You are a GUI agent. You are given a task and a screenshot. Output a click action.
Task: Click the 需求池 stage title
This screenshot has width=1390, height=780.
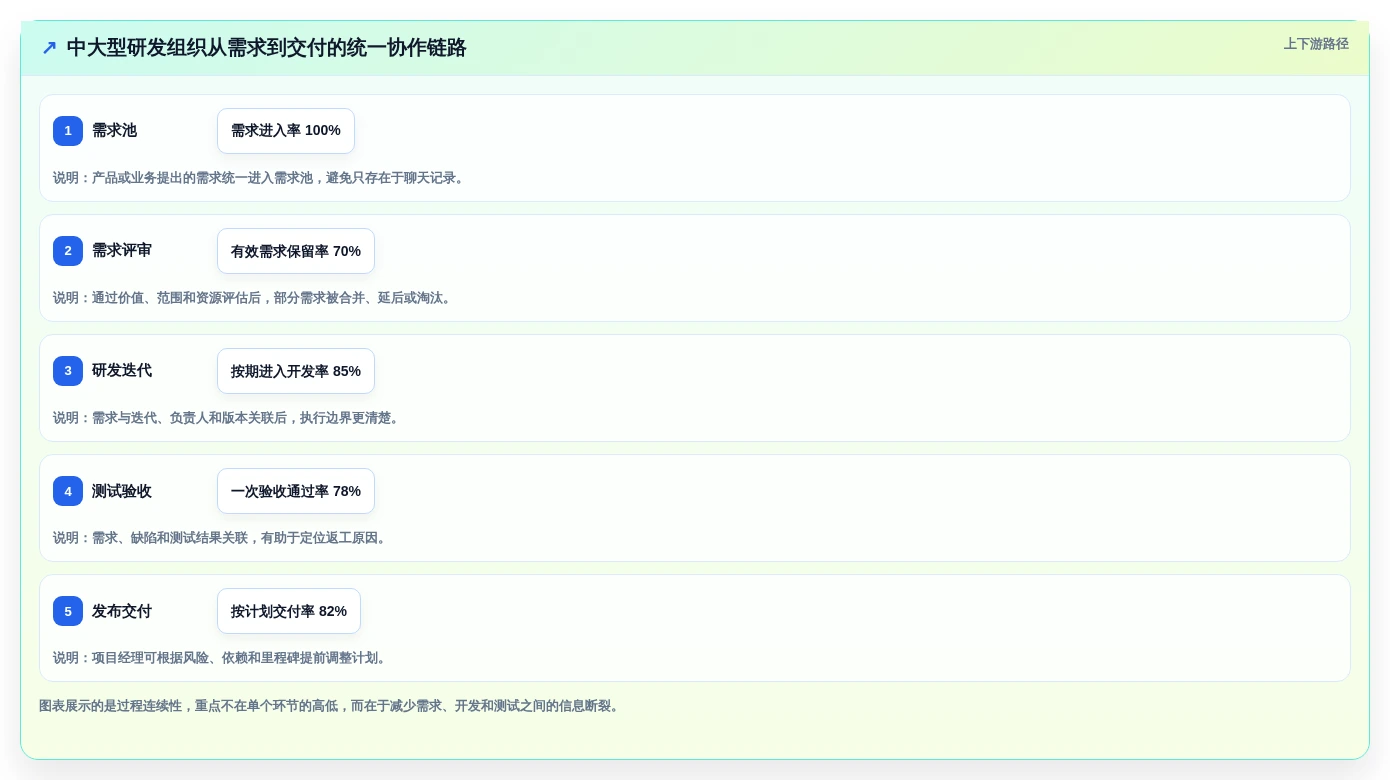point(114,131)
